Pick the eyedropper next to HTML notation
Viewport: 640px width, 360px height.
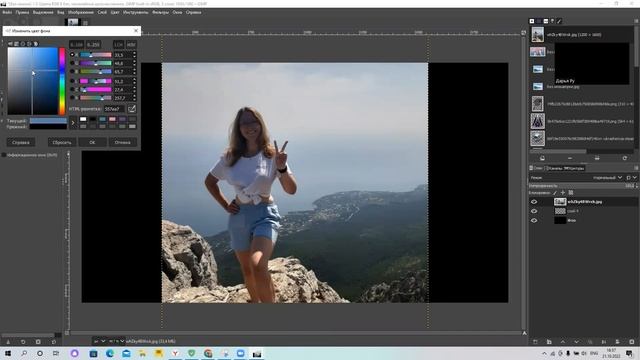[132, 109]
